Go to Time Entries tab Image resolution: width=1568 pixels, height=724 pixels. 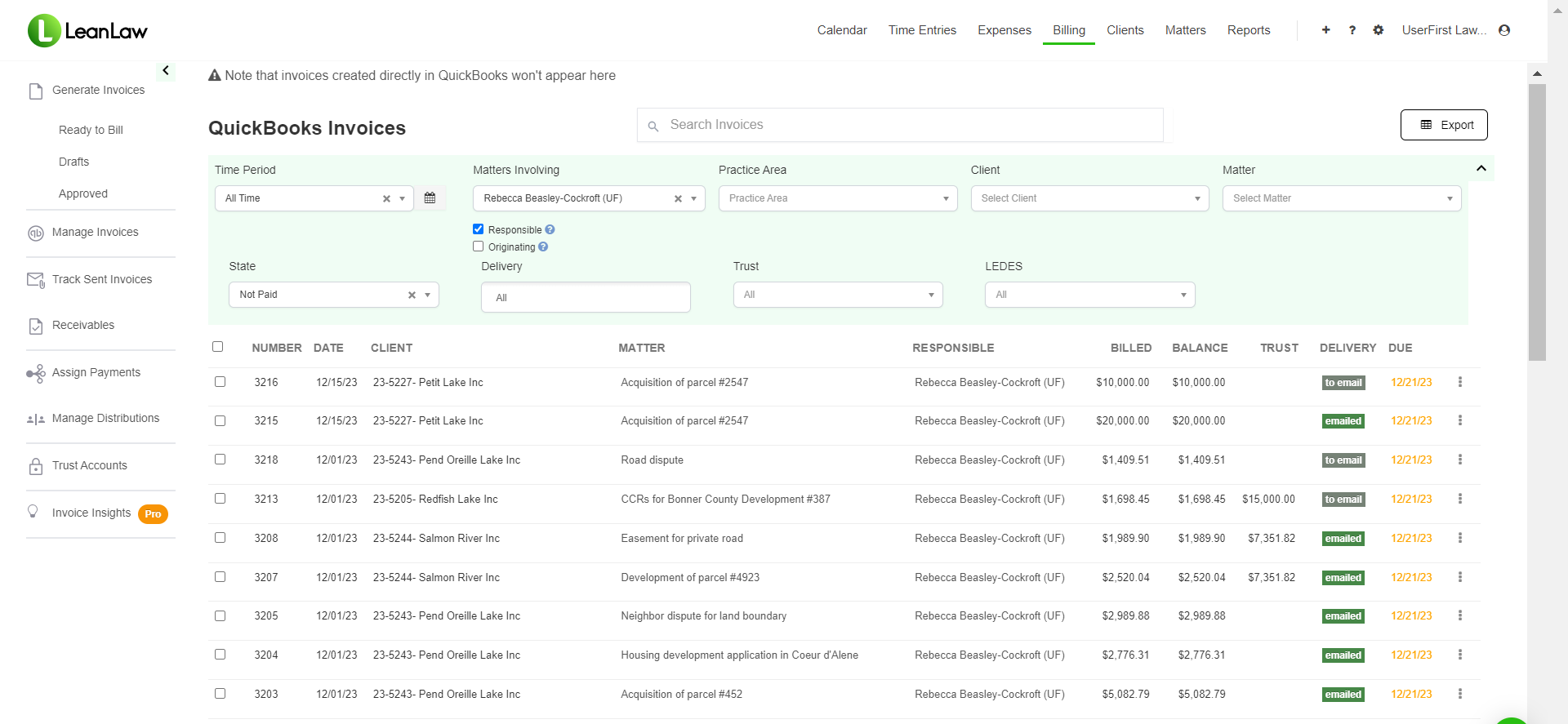coord(922,30)
